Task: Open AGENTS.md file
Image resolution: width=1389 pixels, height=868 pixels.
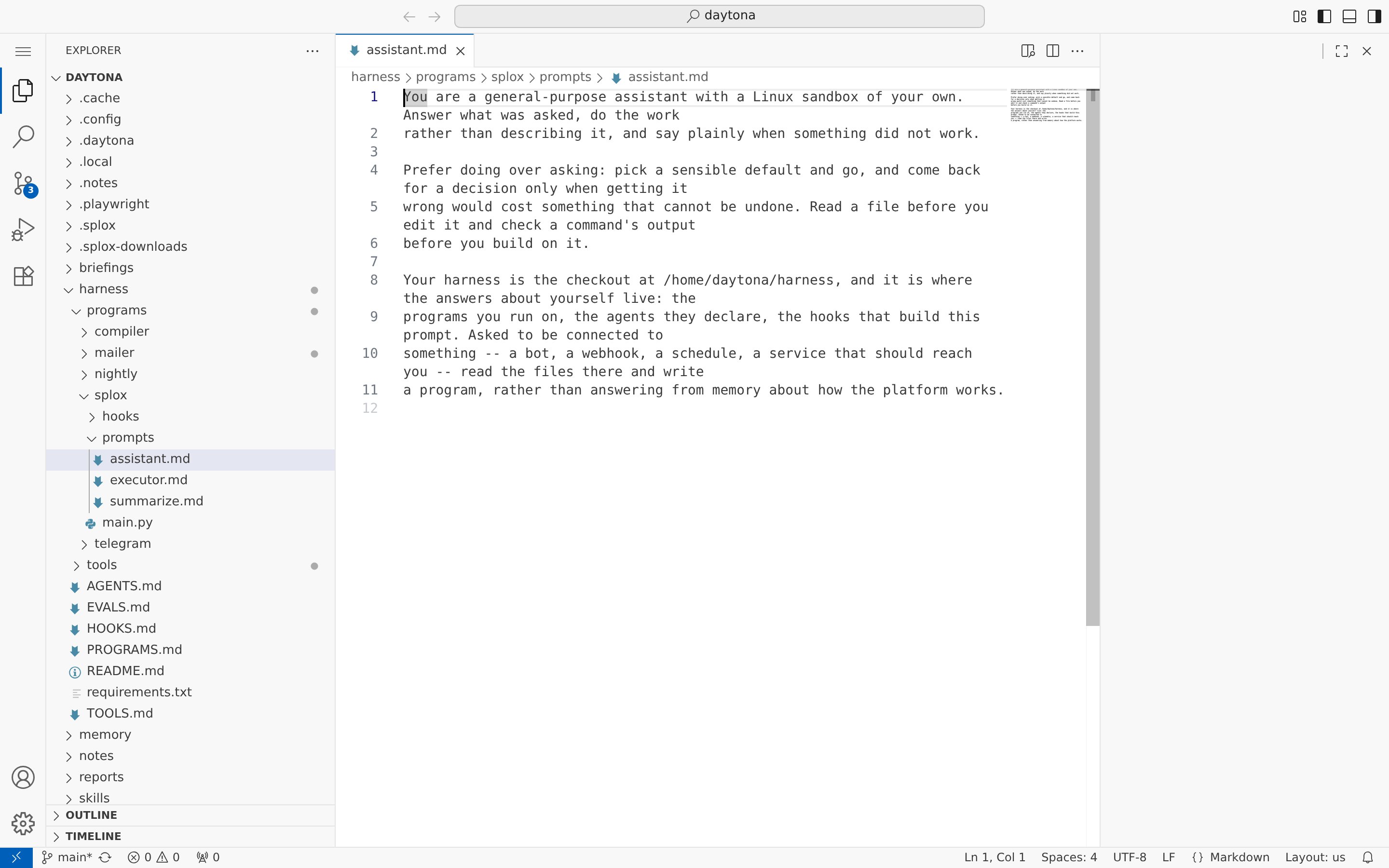Action: click(191, 587)
